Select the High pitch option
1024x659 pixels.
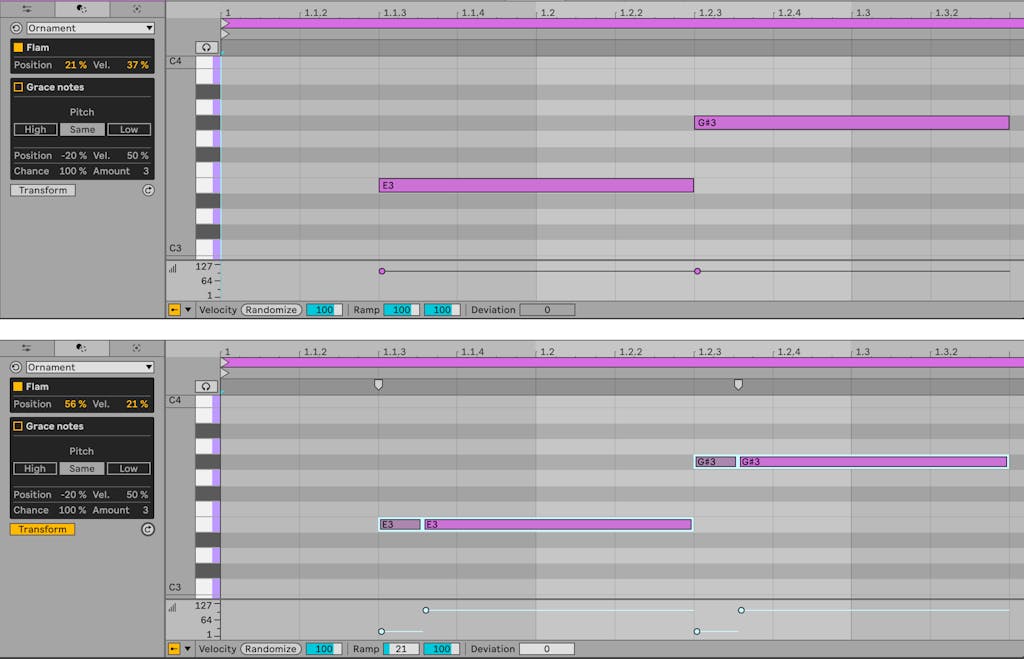35,129
